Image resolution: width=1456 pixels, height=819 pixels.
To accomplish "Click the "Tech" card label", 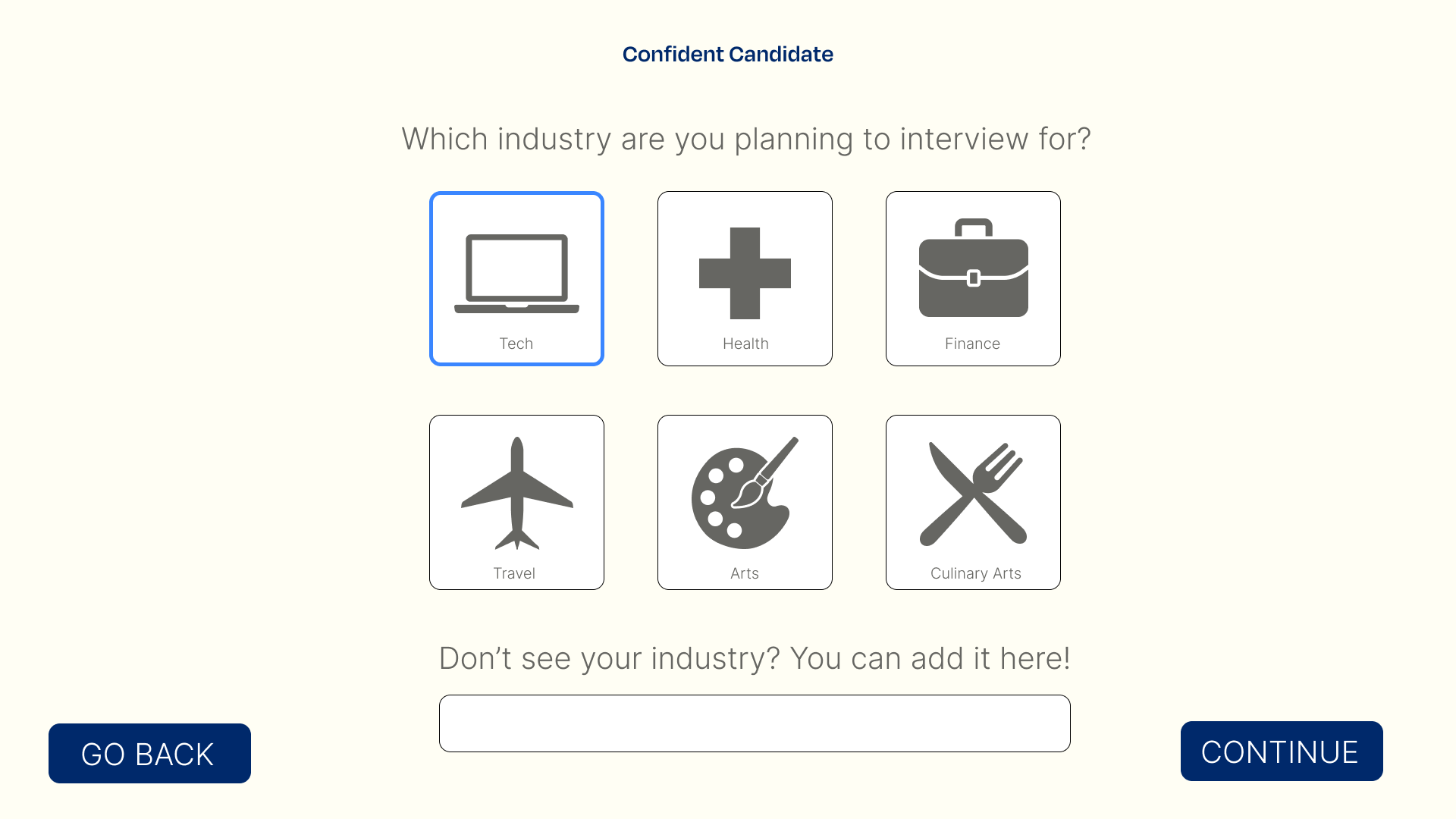I will [x=516, y=344].
